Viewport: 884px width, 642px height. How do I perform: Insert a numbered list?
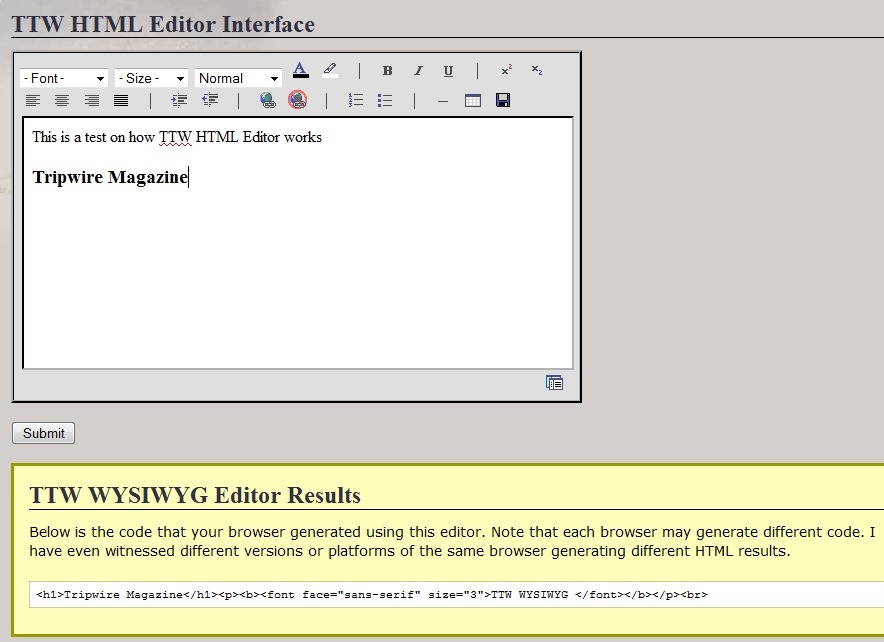coord(356,100)
